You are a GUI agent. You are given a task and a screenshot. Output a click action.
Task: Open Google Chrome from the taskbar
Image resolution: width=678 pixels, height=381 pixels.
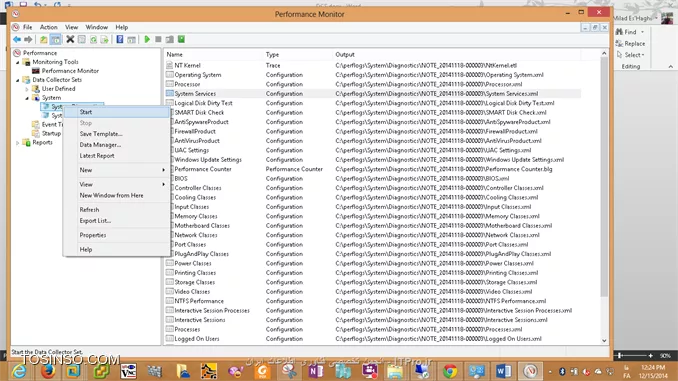450,371
